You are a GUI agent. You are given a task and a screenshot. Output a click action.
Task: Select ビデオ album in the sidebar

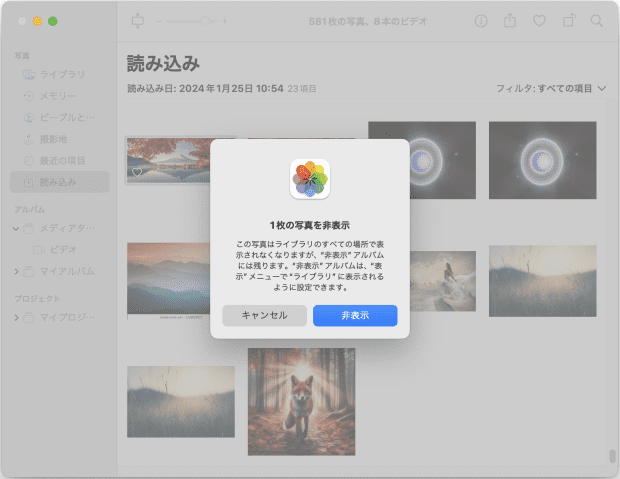[60, 250]
